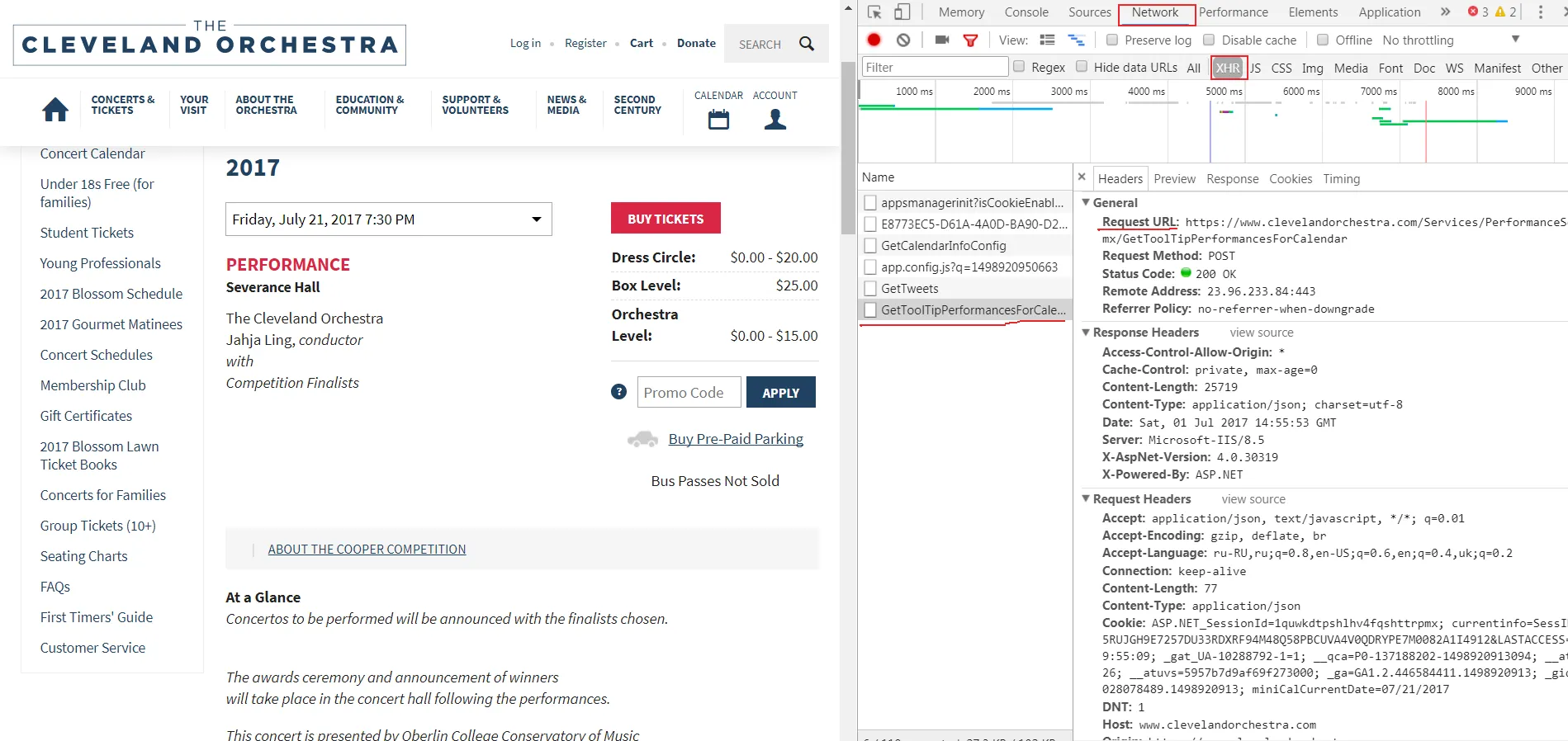Click the APPLY promo code button
The height and width of the screenshot is (741, 1568).
coord(781,392)
